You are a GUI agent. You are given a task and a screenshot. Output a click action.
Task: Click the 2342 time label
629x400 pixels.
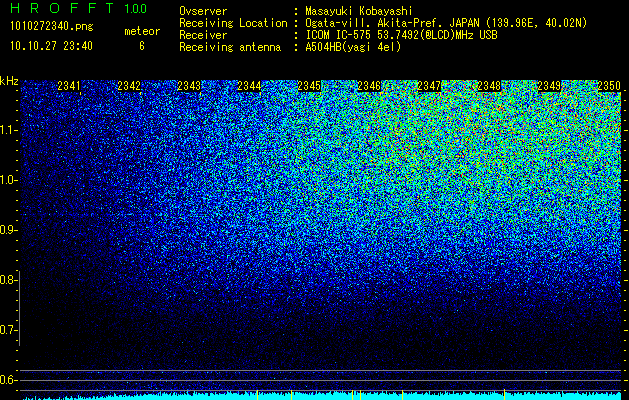pyautogui.click(x=129, y=86)
